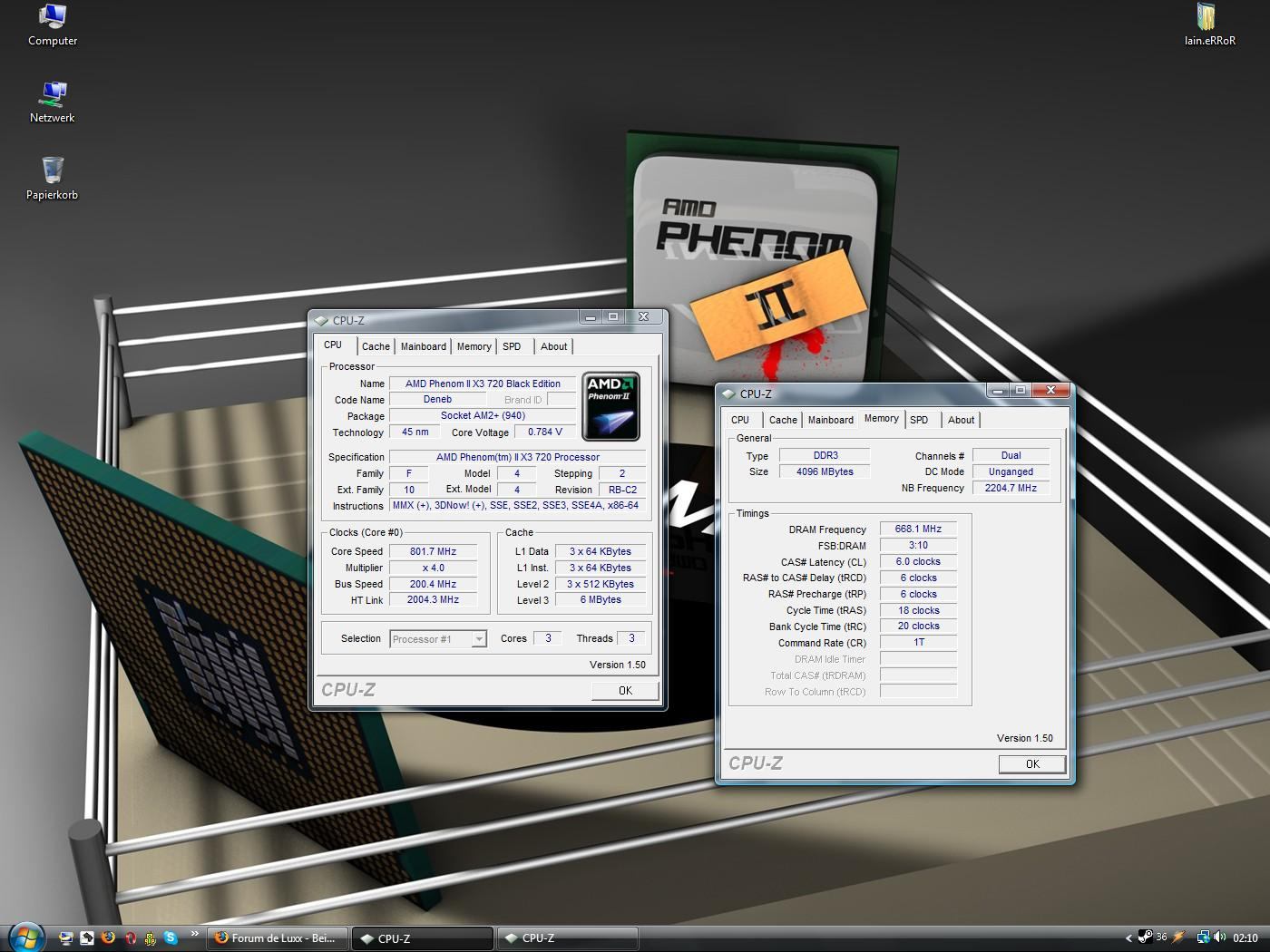The image size is (1270, 952).
Task: Click the Core Speed value 801.7 MHz
Action: pyautogui.click(x=434, y=551)
